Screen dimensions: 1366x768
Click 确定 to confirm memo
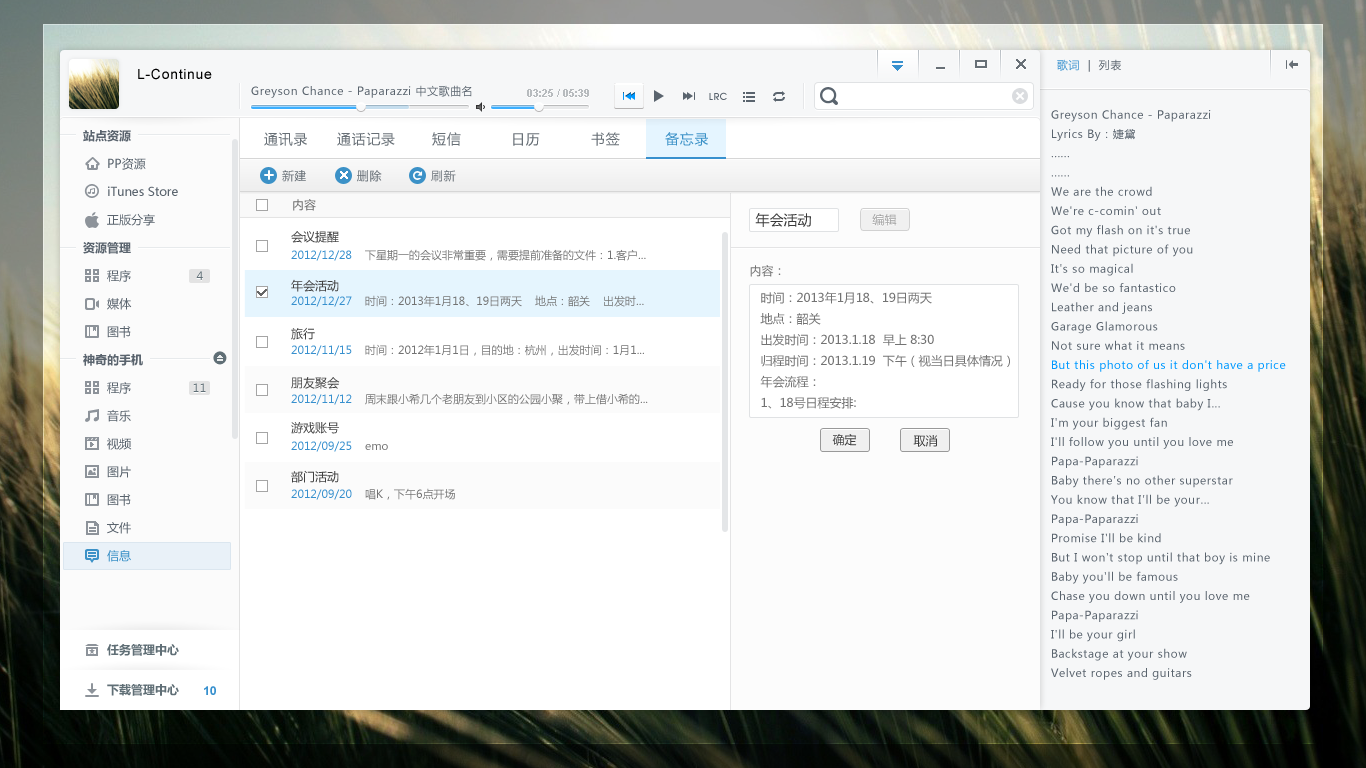845,440
